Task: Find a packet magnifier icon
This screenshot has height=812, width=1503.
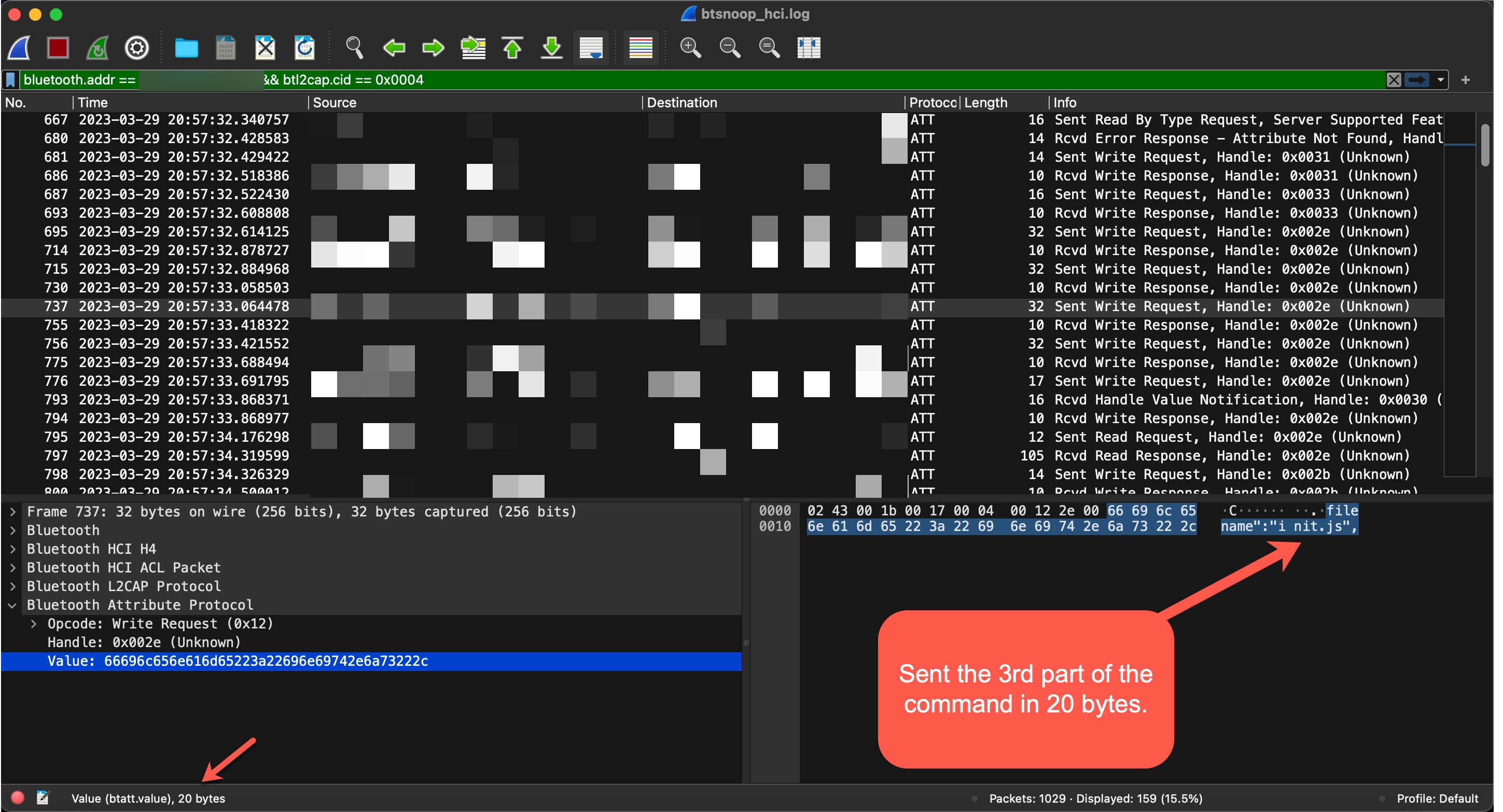Action: click(354, 47)
